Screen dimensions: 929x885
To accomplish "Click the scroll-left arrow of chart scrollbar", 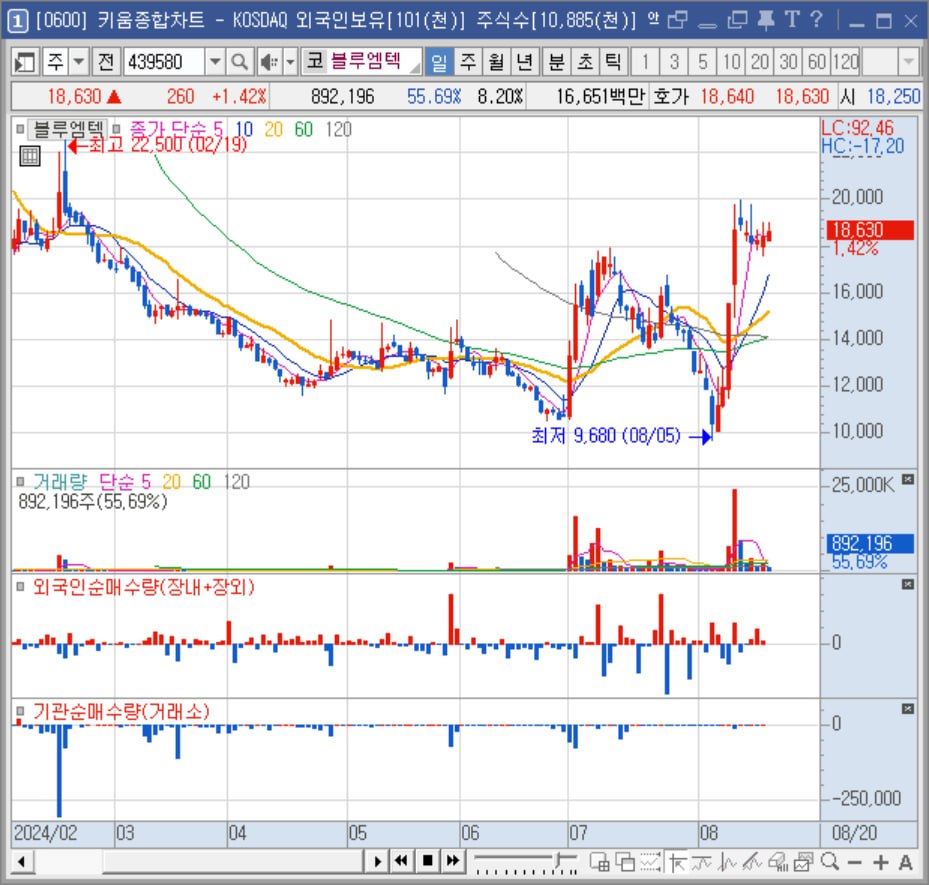I will [x=22, y=861].
